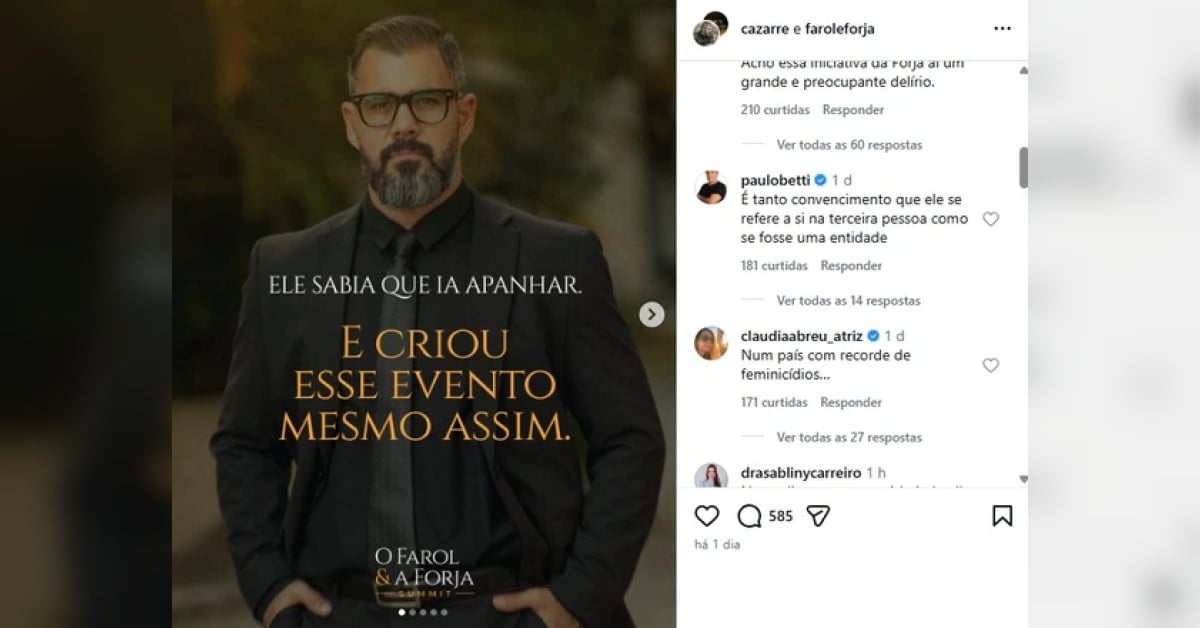Advance to next carousel image arrow
1200x628 pixels.
(652, 315)
